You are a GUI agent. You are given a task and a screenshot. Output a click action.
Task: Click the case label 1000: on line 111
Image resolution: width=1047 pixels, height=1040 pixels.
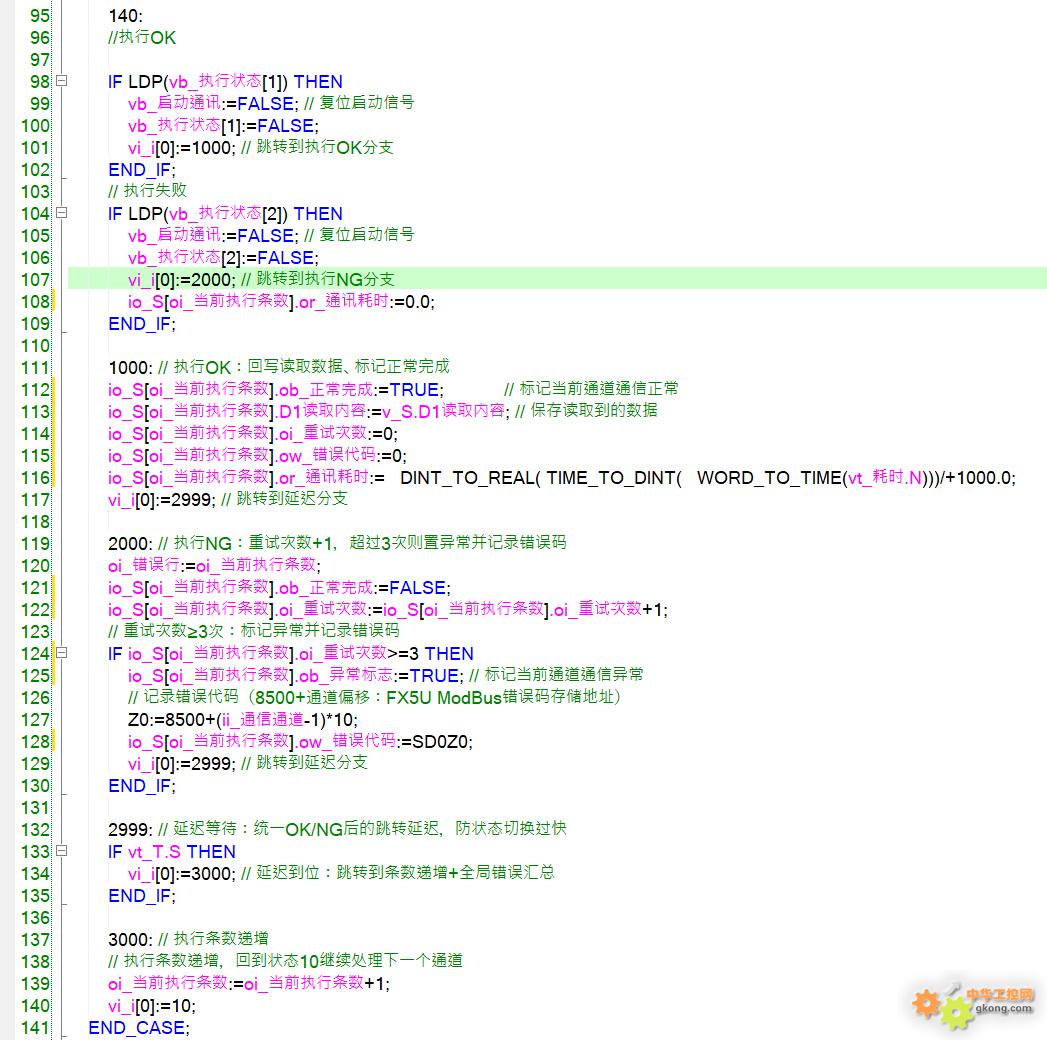point(130,368)
